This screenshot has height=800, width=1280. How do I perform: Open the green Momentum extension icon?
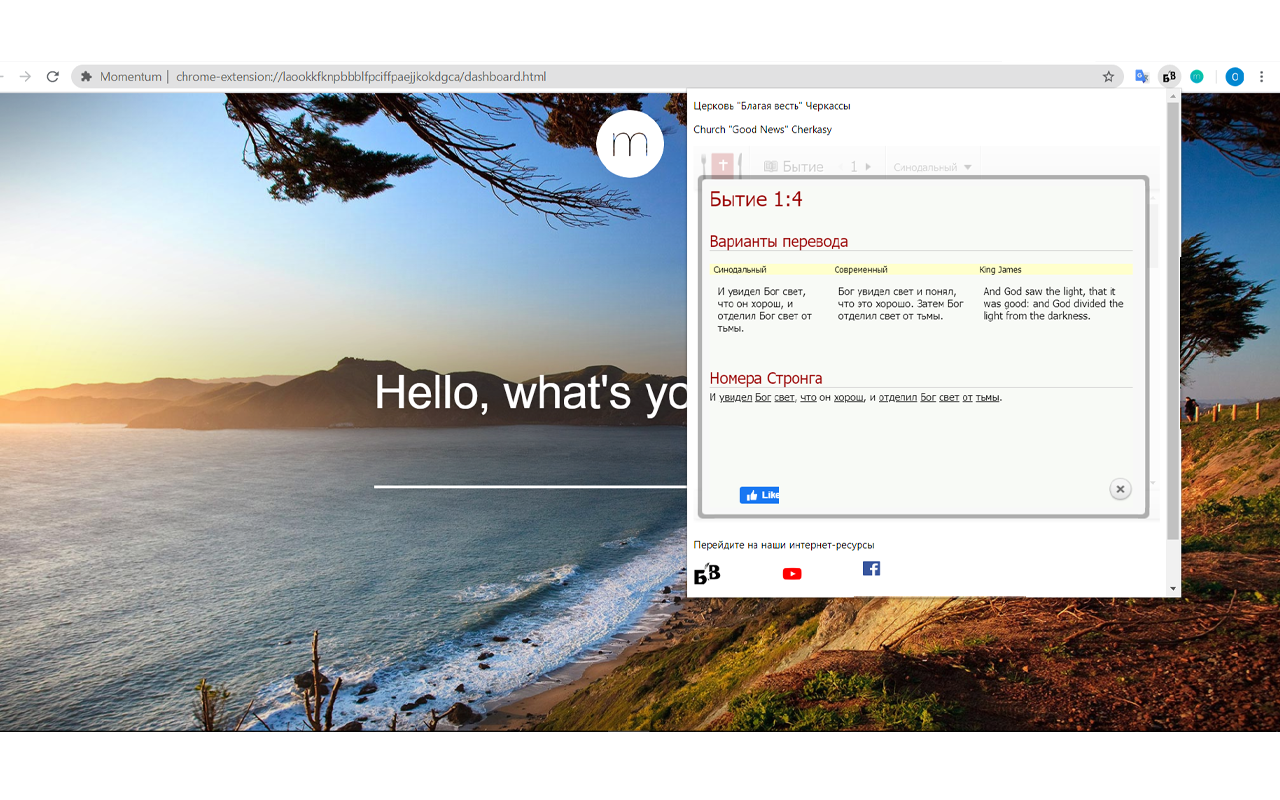point(1197,76)
